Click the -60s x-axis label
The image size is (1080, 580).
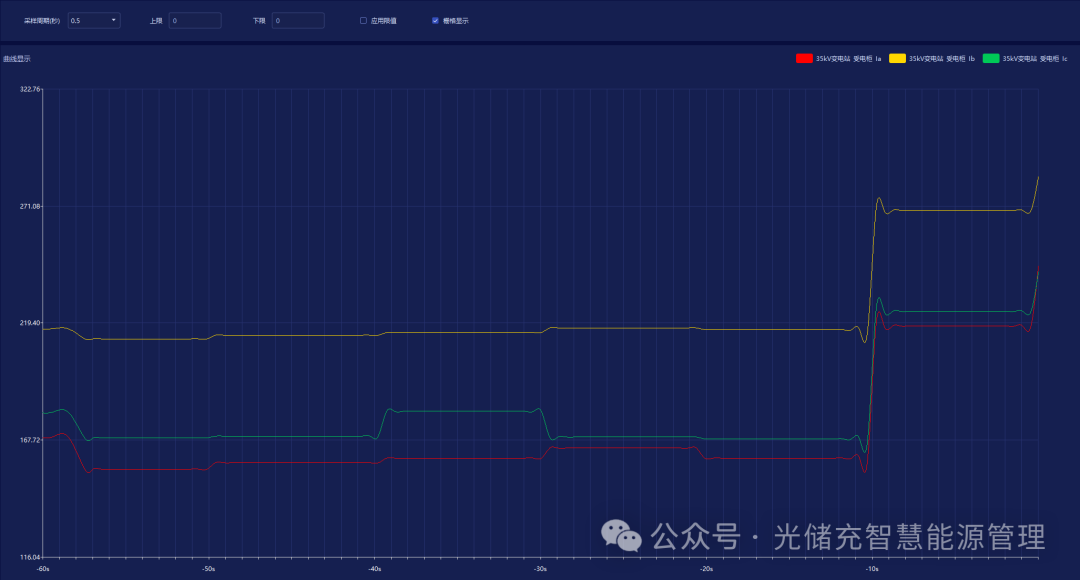coord(43,569)
